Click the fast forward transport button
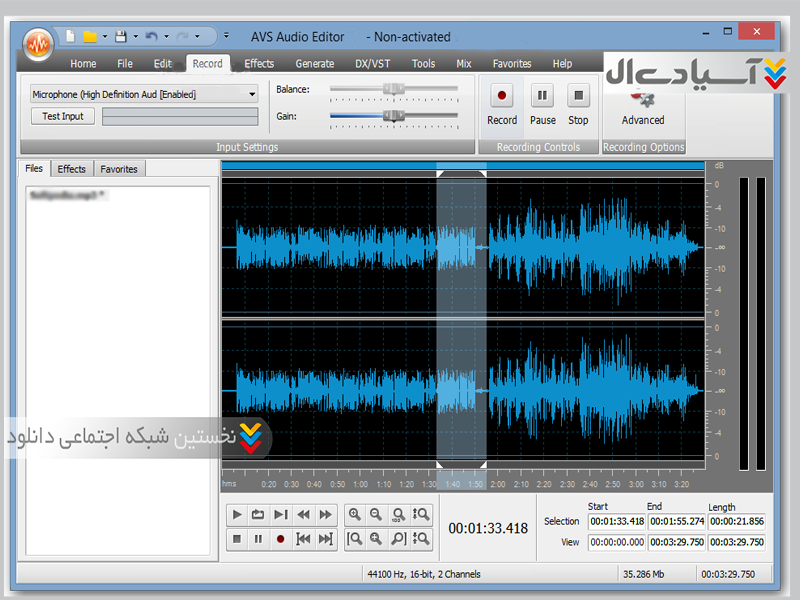Viewport: 800px width, 600px height. tap(325, 515)
